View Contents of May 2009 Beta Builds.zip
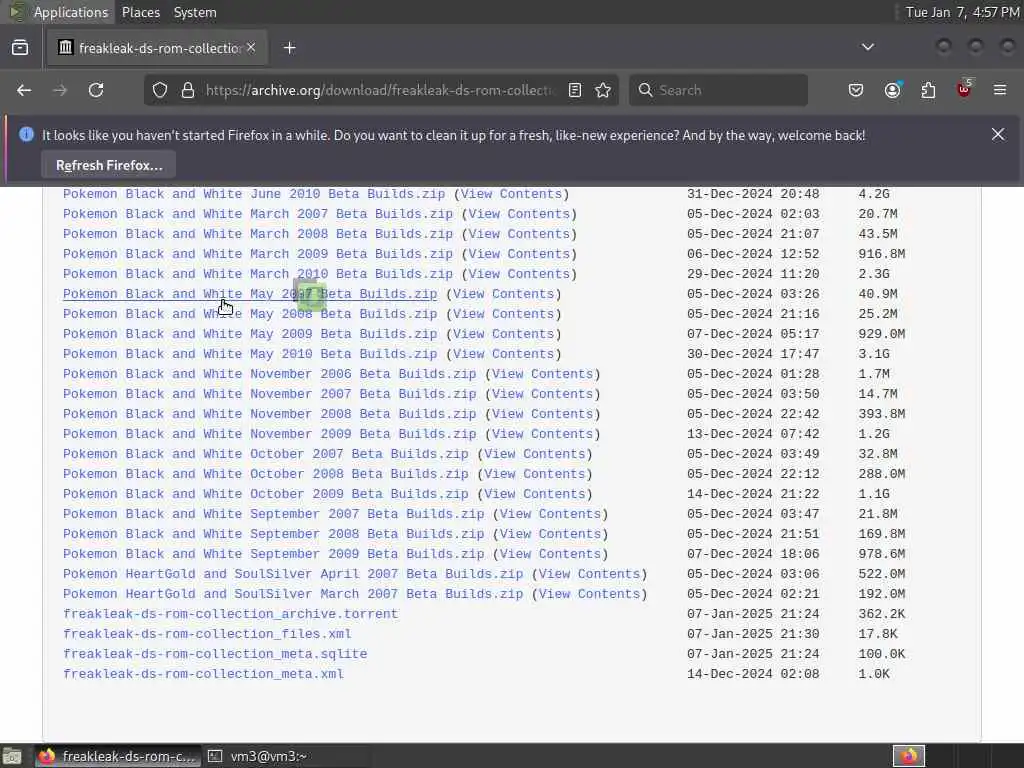This screenshot has width=1024, height=768. 504,334
